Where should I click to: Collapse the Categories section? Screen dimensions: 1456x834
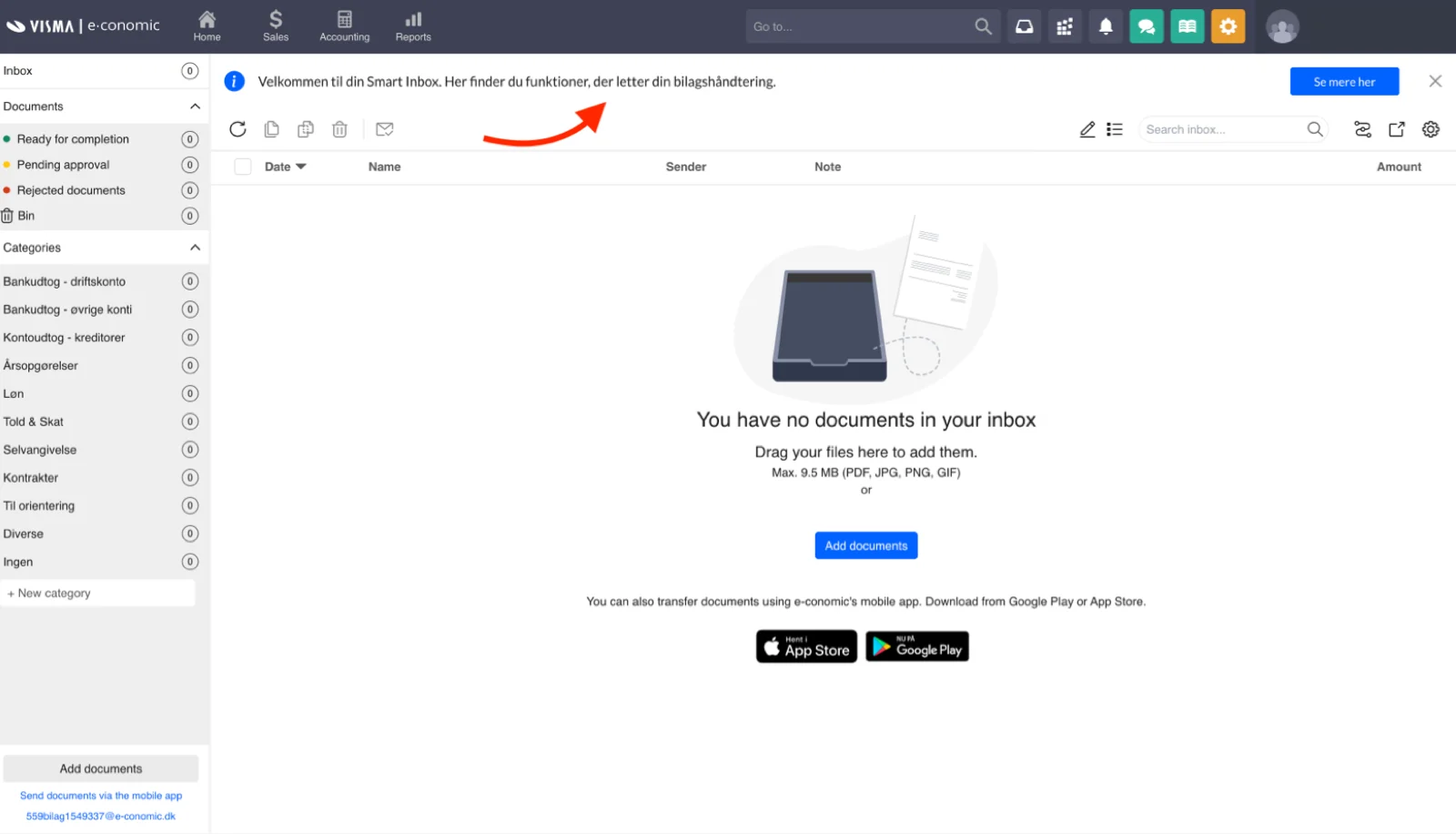194,247
